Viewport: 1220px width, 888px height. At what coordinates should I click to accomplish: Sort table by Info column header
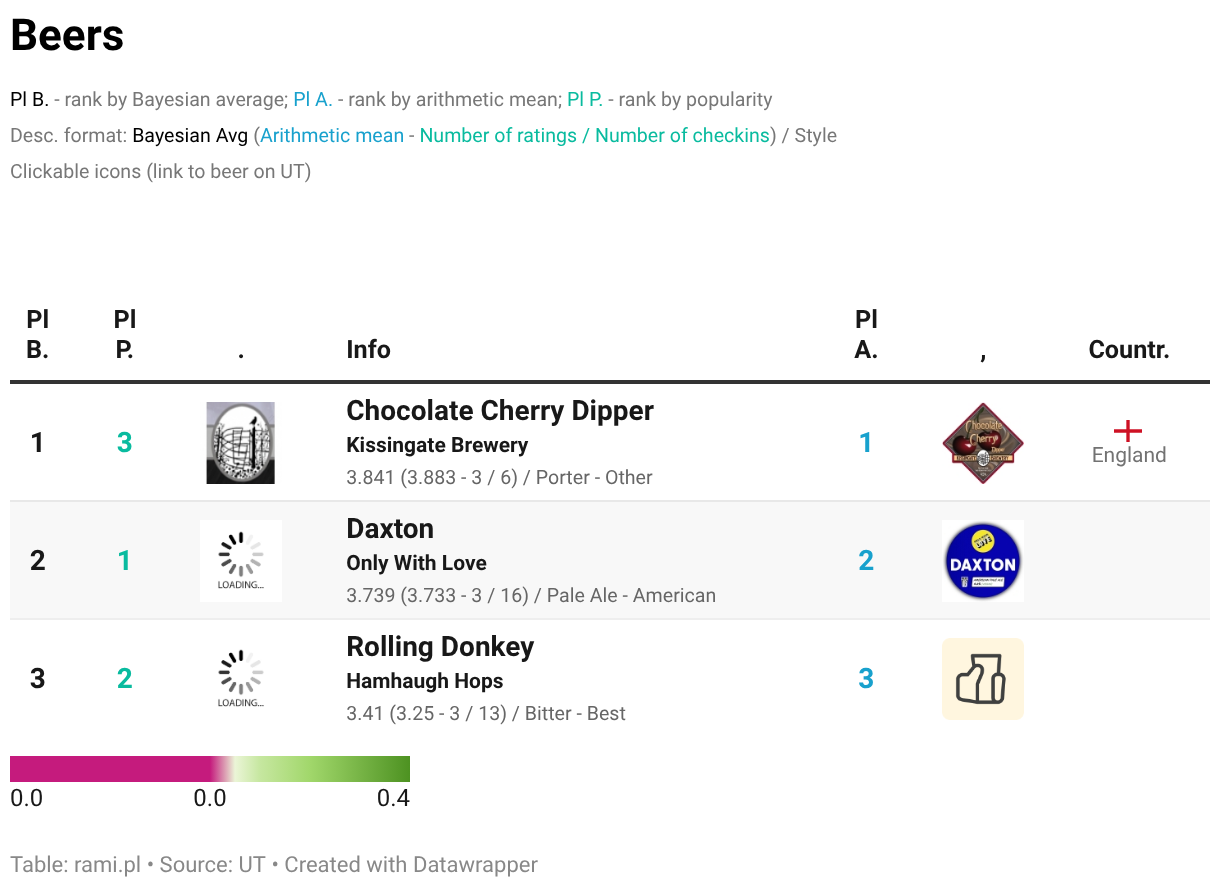(368, 349)
